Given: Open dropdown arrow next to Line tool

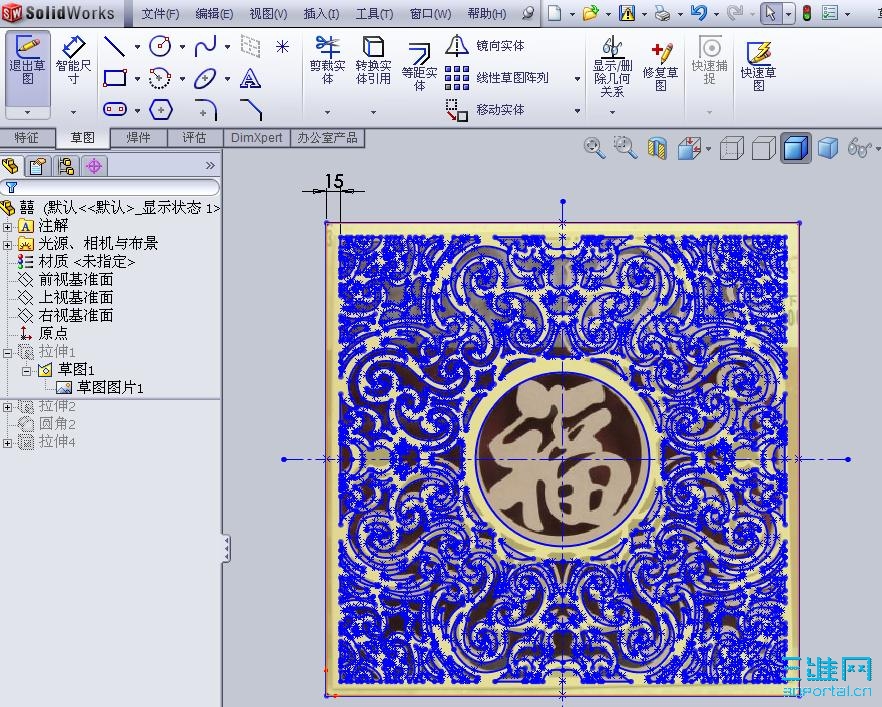Looking at the screenshot, I should [x=137, y=47].
